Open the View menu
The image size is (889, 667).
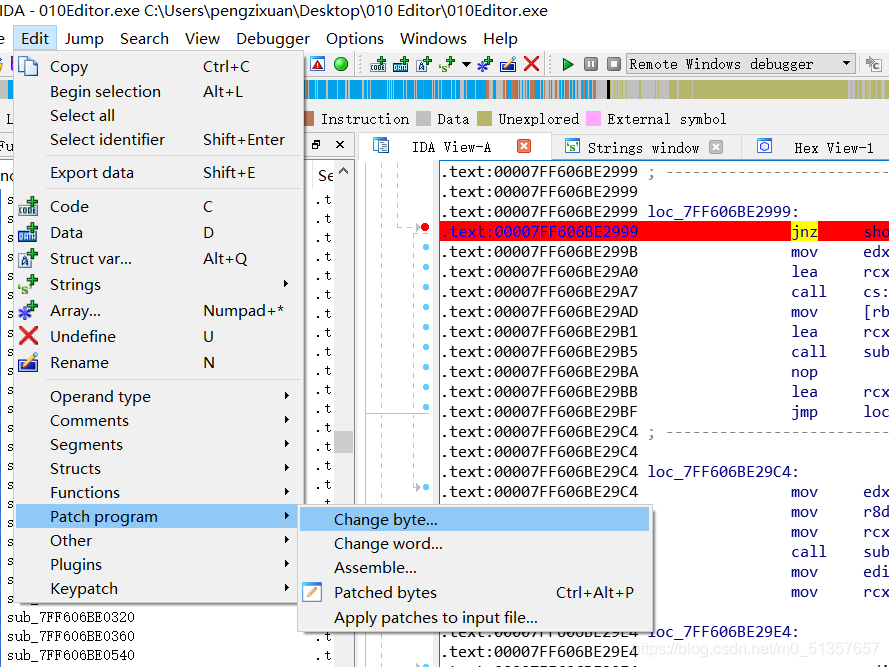coord(202,39)
